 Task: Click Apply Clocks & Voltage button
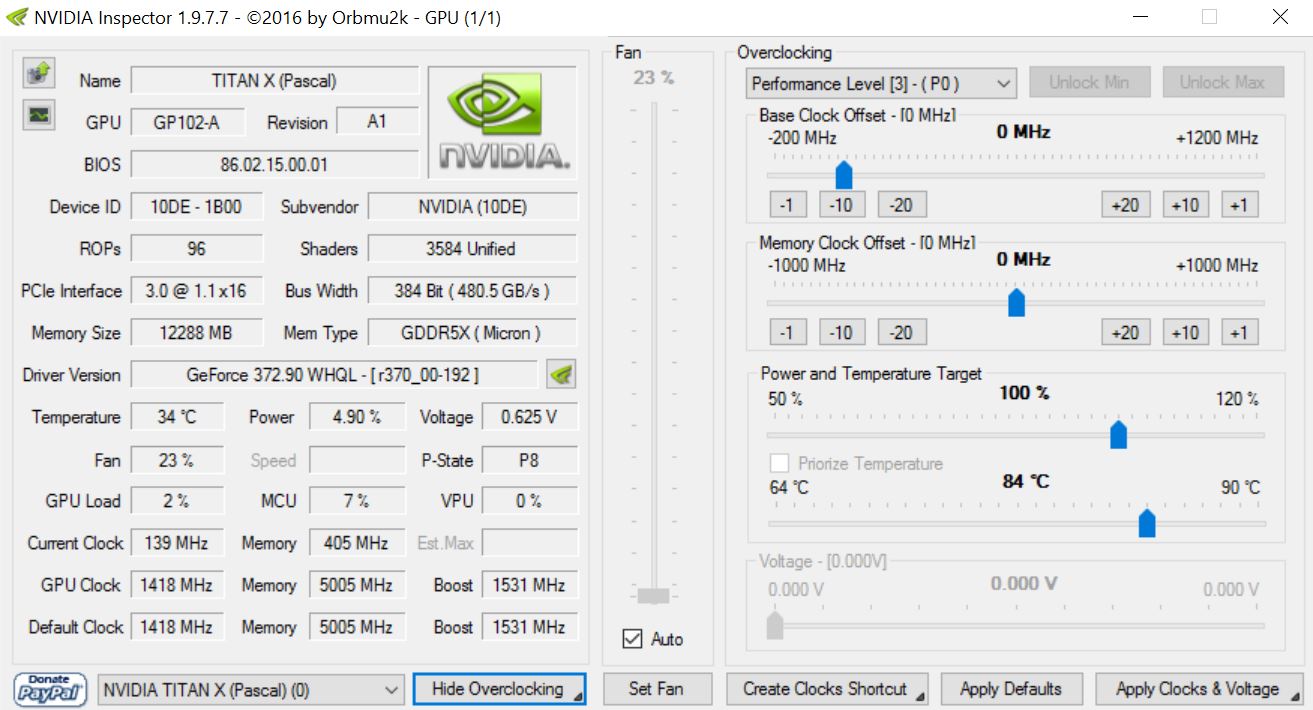(1199, 689)
